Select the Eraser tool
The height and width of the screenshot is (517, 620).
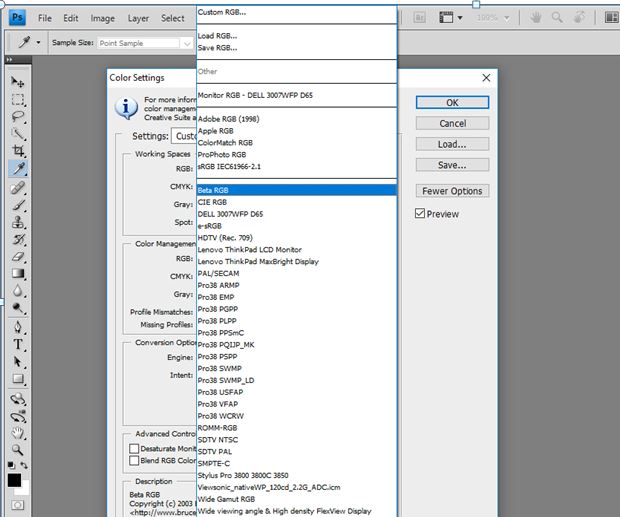coord(17,257)
